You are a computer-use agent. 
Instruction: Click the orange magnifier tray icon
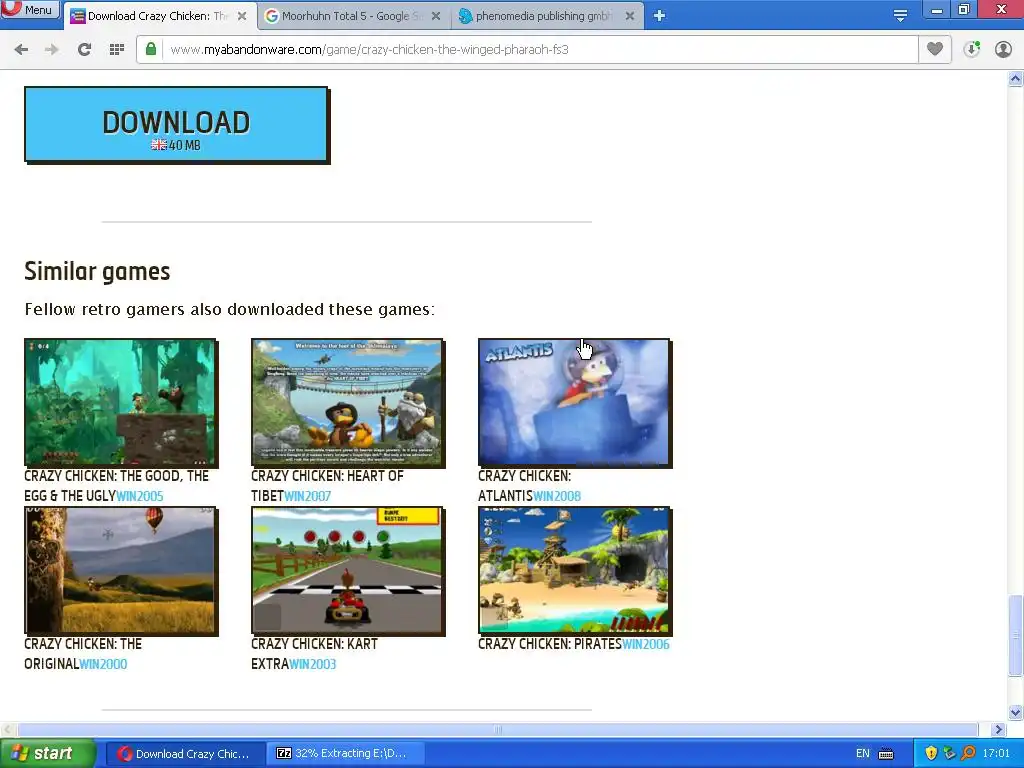(968, 754)
